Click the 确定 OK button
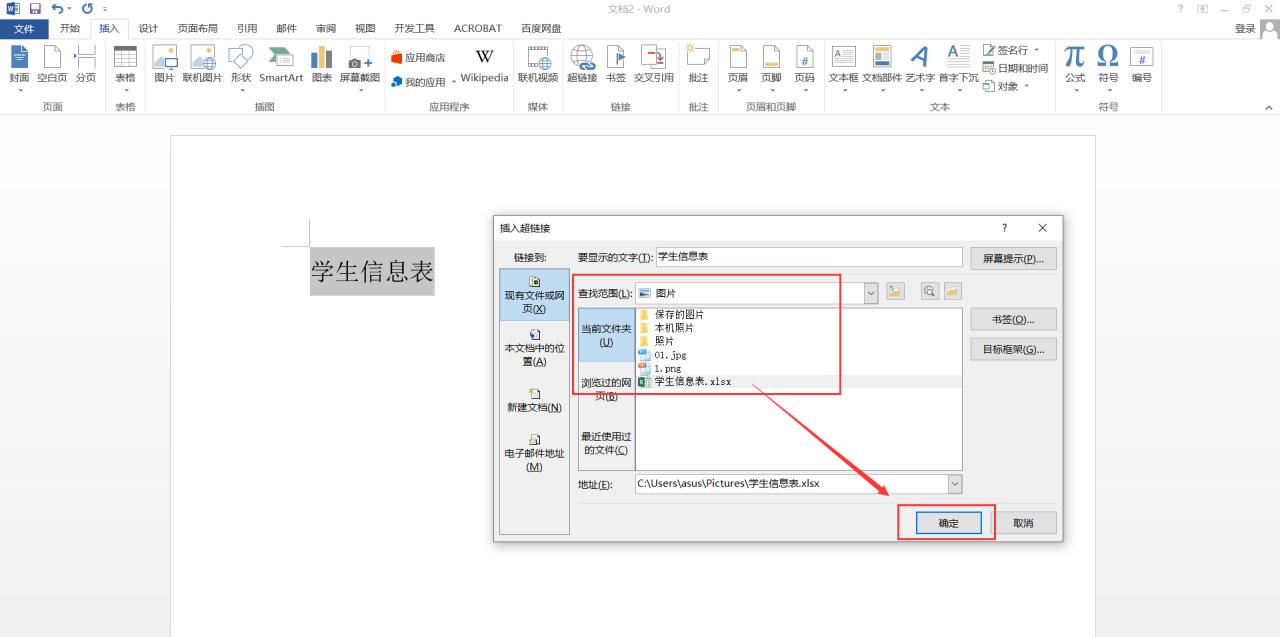Viewport: 1280px width, 637px height. pyautogui.click(x=949, y=523)
